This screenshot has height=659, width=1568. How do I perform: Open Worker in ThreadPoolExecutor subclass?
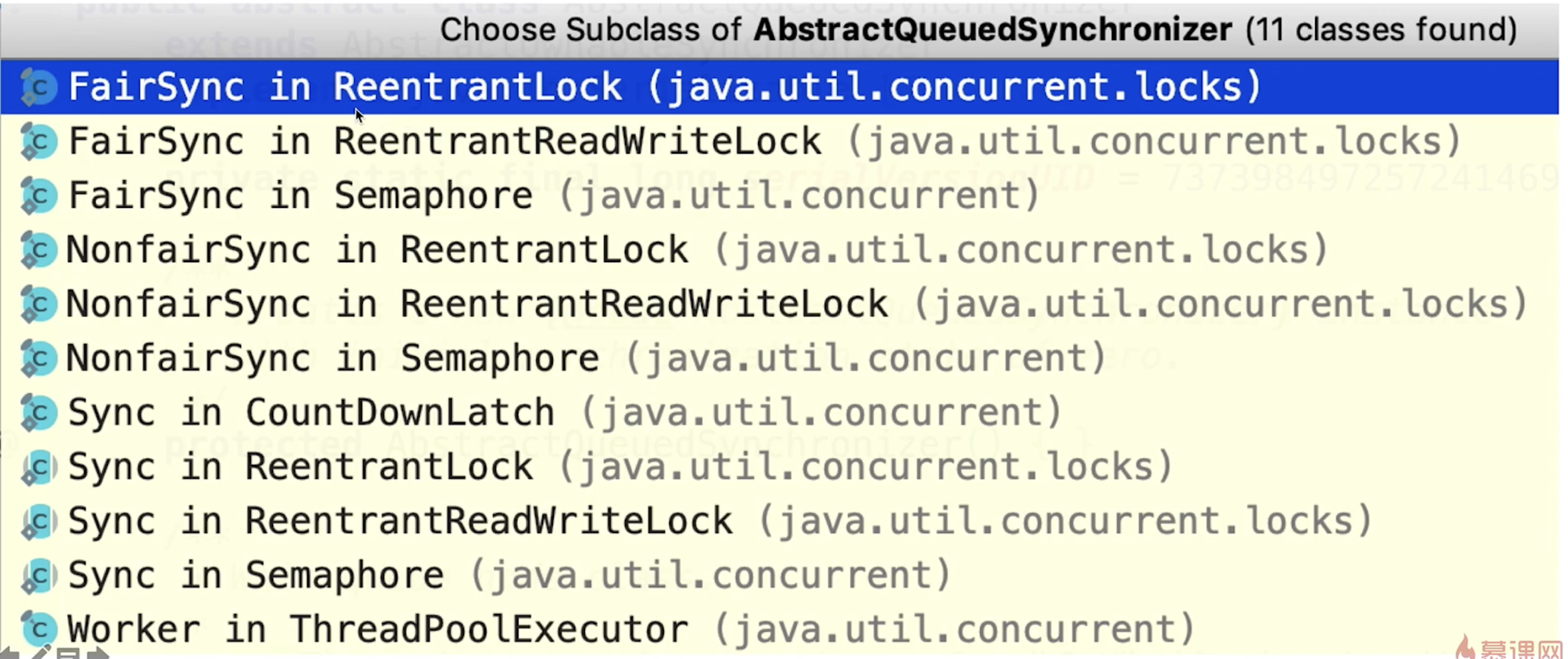pos(780,629)
